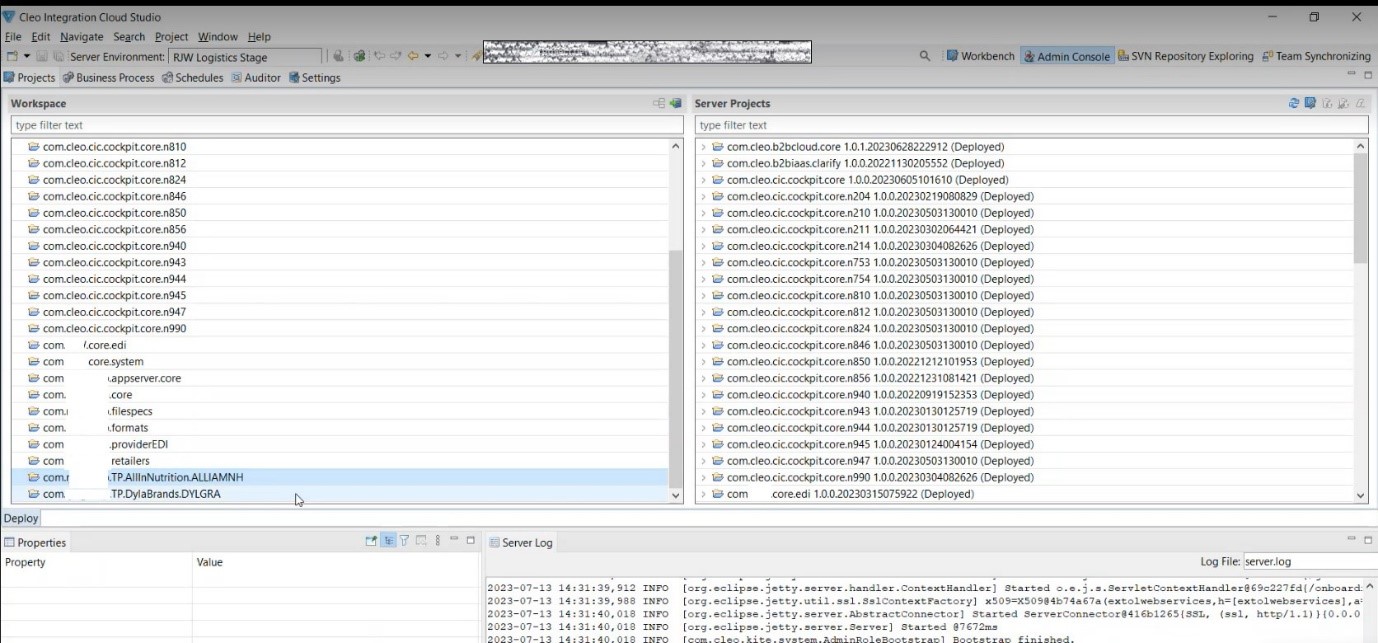Click the Workspace filter text field
The height and width of the screenshot is (643, 1378).
347,125
